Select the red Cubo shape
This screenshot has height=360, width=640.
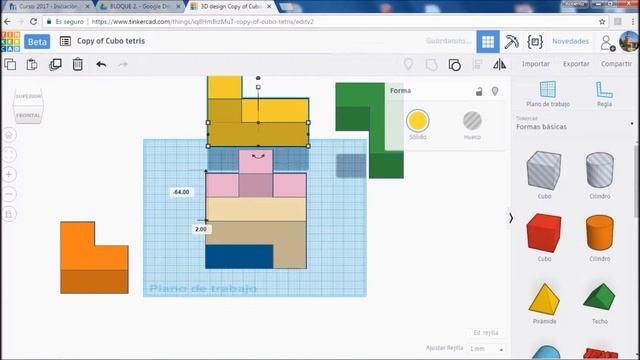[x=544, y=233]
